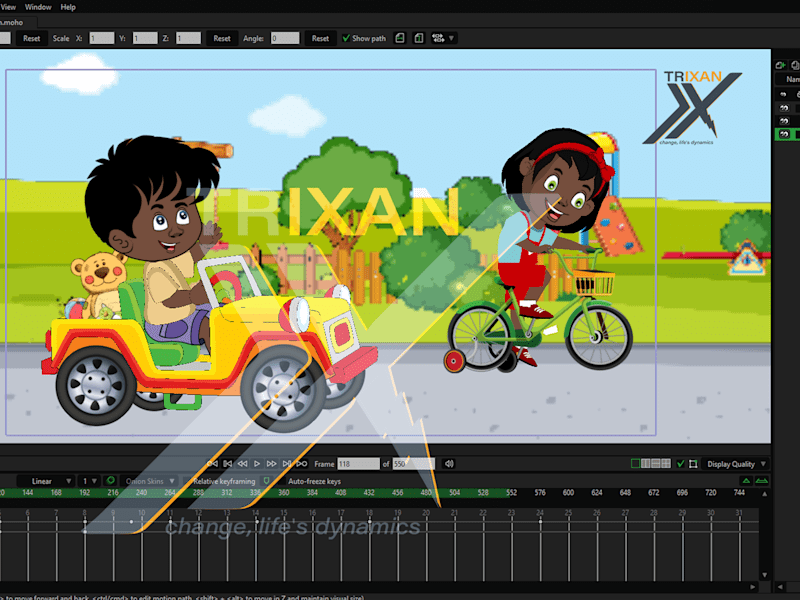Click frame 168 on timeline ruler
Image resolution: width=800 pixels, height=600 pixels.
56,493
